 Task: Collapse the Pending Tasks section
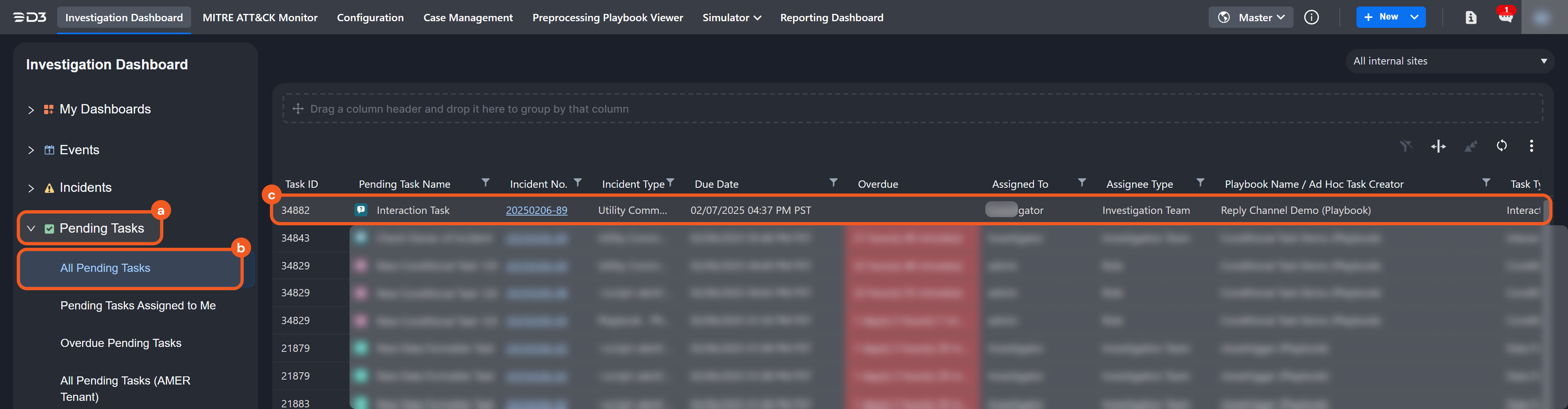31,229
